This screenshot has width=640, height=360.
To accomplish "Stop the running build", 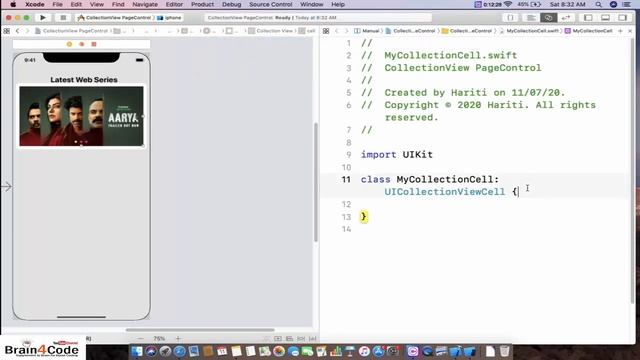I will click(x=63, y=18).
